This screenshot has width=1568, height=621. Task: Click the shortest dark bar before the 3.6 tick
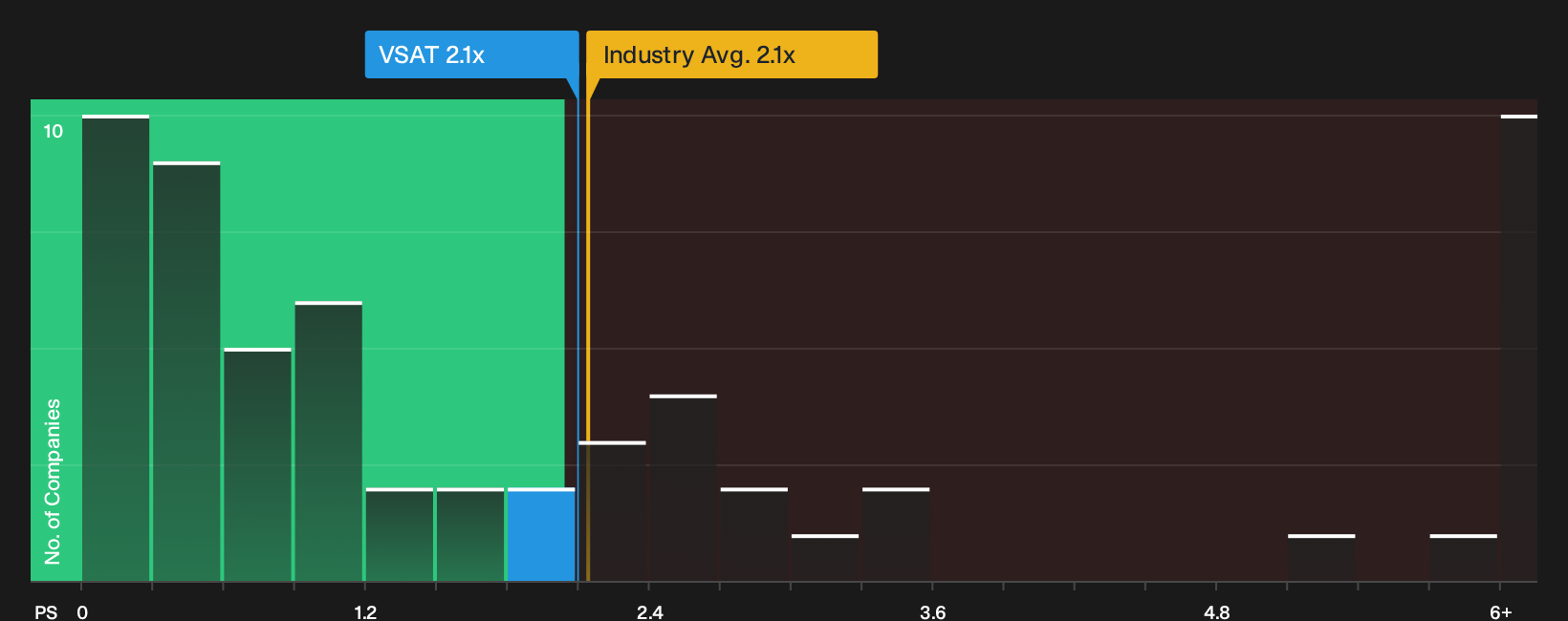coord(825,558)
